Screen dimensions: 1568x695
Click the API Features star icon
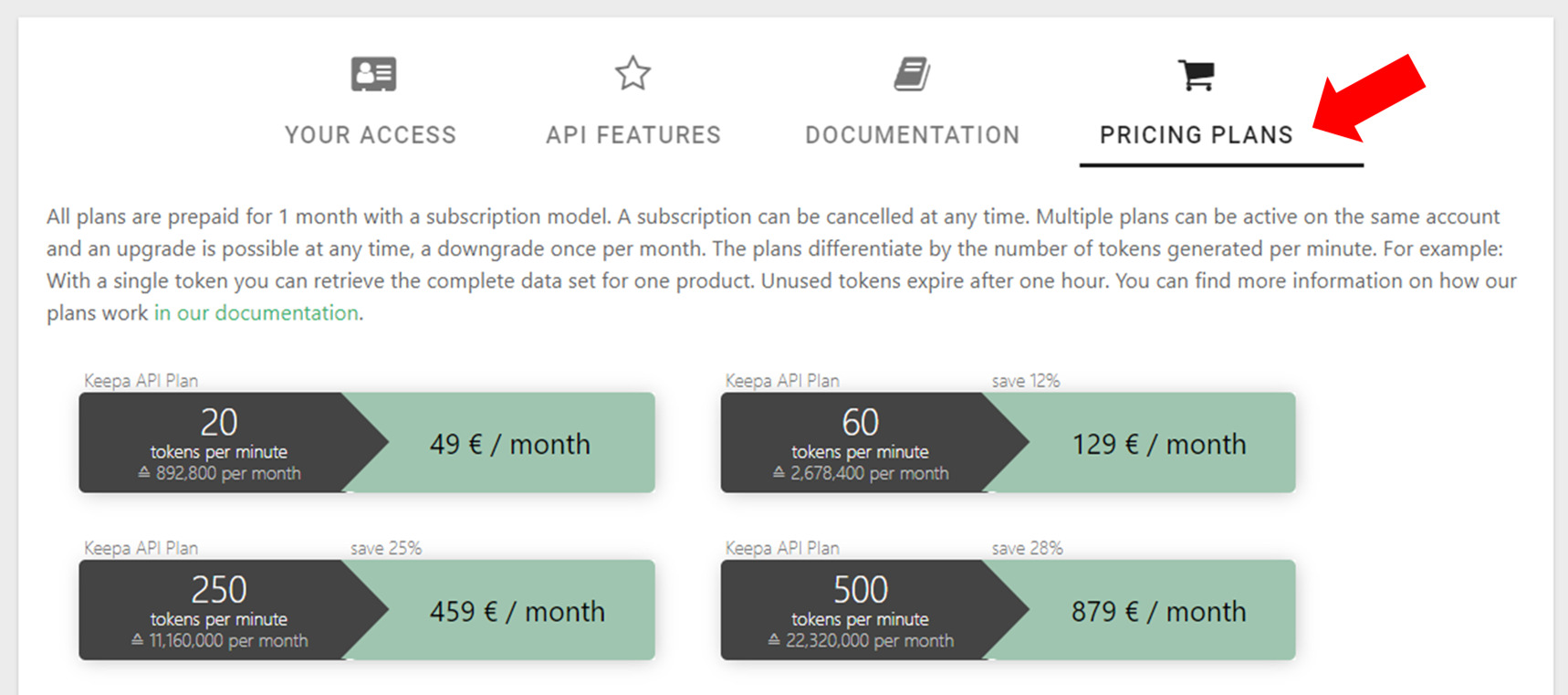[x=632, y=73]
